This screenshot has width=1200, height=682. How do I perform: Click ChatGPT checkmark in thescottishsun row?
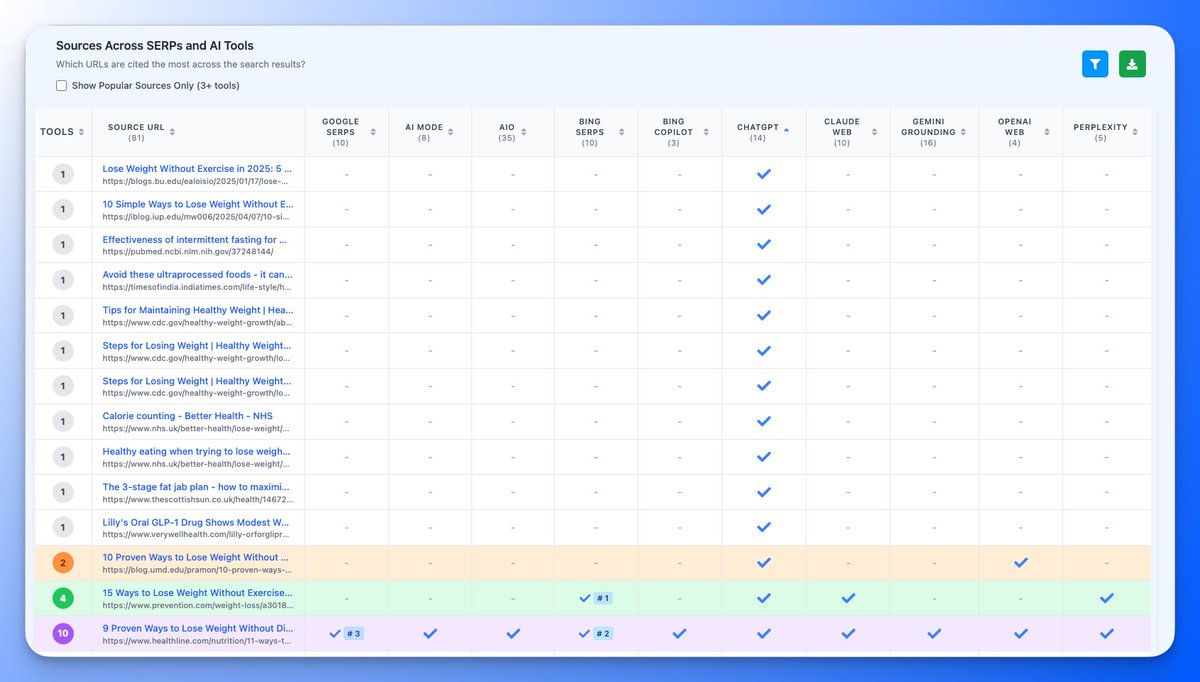(x=764, y=492)
